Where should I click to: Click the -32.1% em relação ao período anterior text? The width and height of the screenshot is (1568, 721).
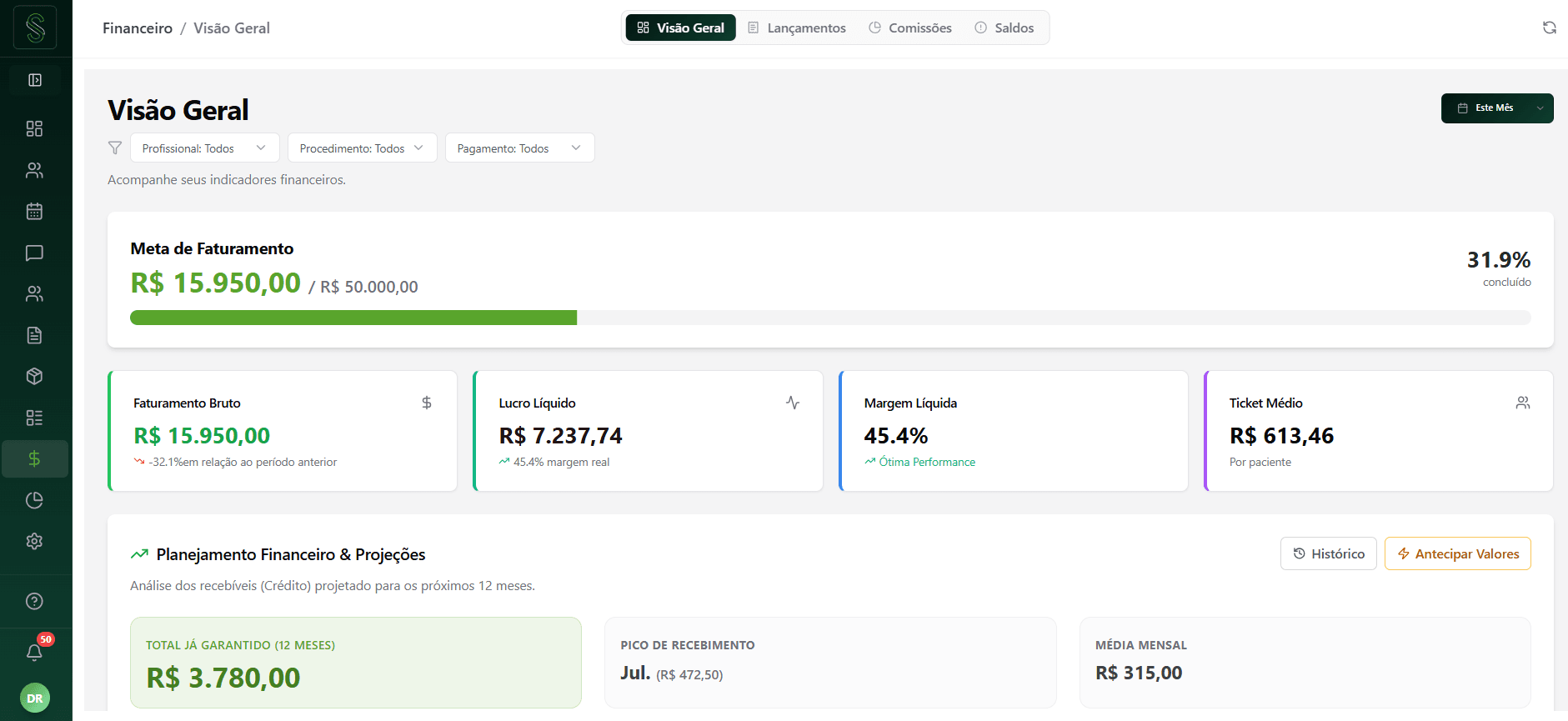(x=243, y=462)
